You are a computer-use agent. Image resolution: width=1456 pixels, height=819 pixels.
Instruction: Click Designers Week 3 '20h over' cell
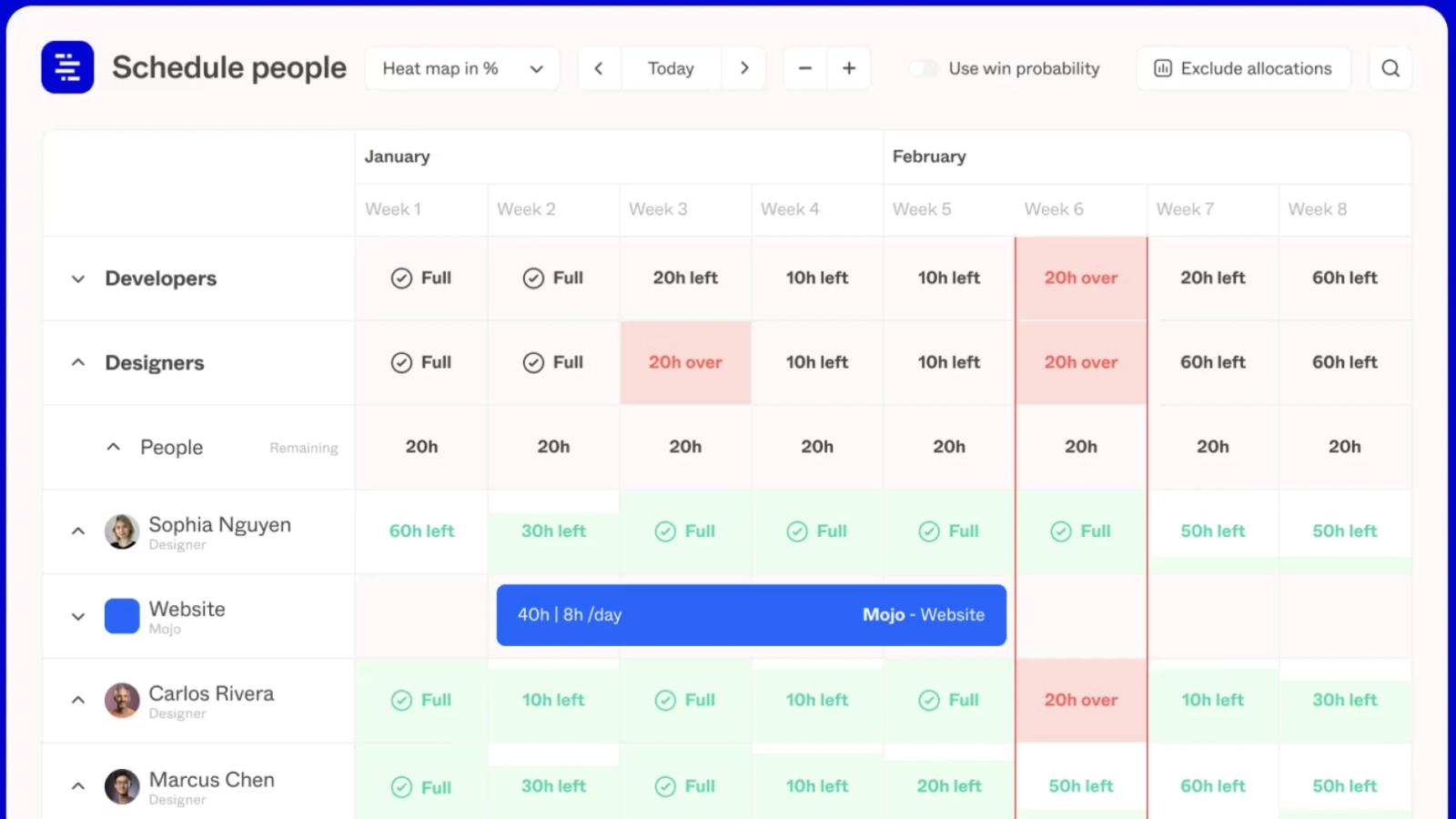[685, 362]
